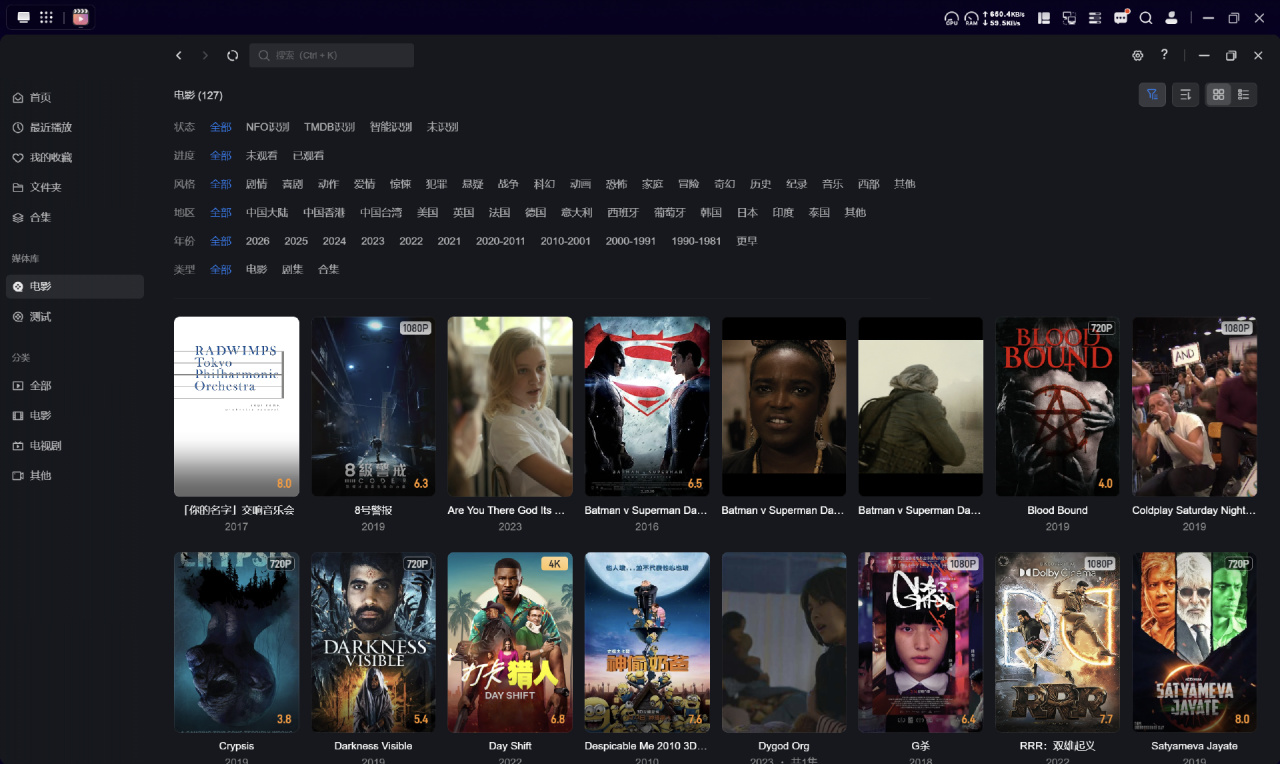Click the show desktop icon in the top bar
Image resolution: width=1280 pixels, height=764 pixels.
[24, 17]
